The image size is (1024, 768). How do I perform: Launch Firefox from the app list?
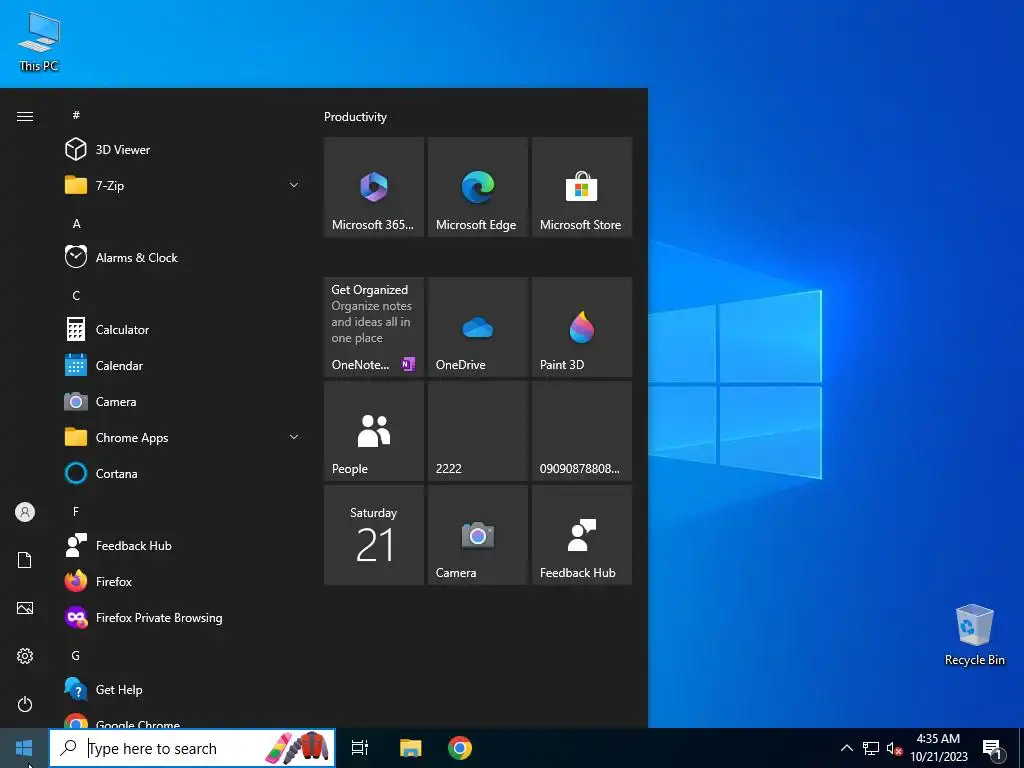tap(183, 581)
